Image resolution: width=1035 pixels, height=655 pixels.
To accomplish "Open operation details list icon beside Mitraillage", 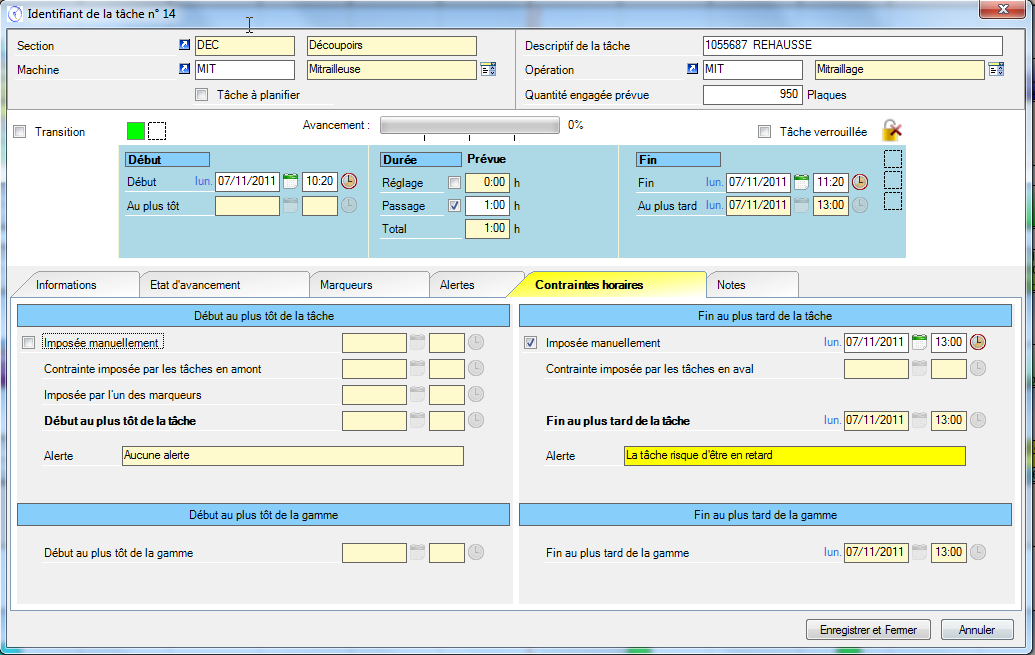I will [x=996, y=69].
